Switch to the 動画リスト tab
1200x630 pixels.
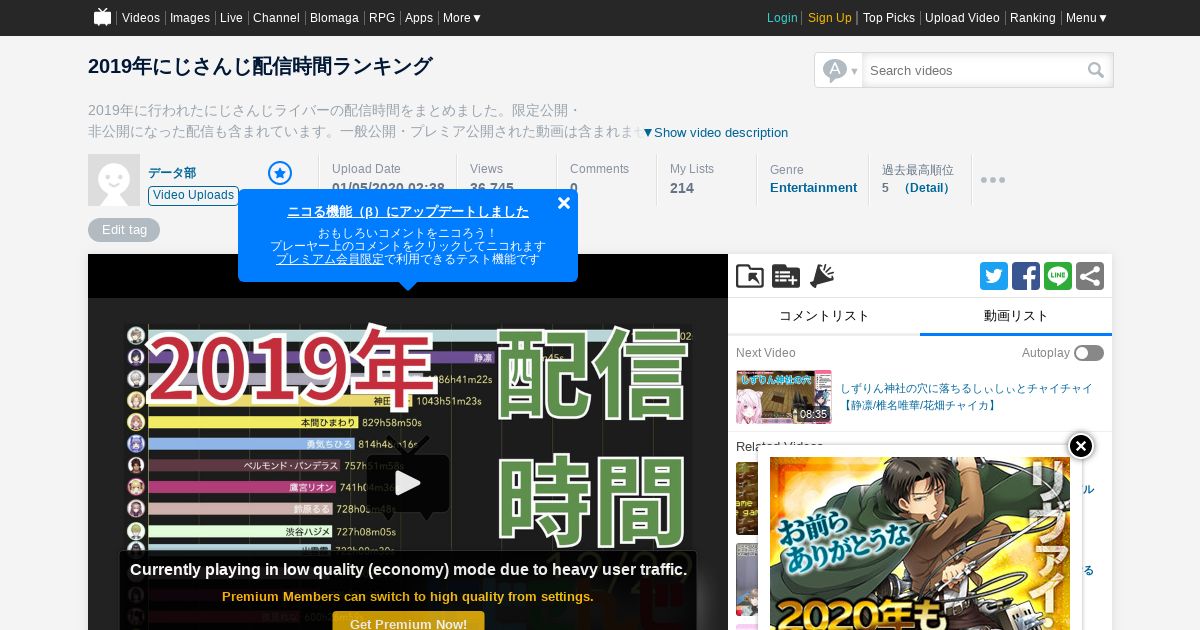tap(1016, 316)
